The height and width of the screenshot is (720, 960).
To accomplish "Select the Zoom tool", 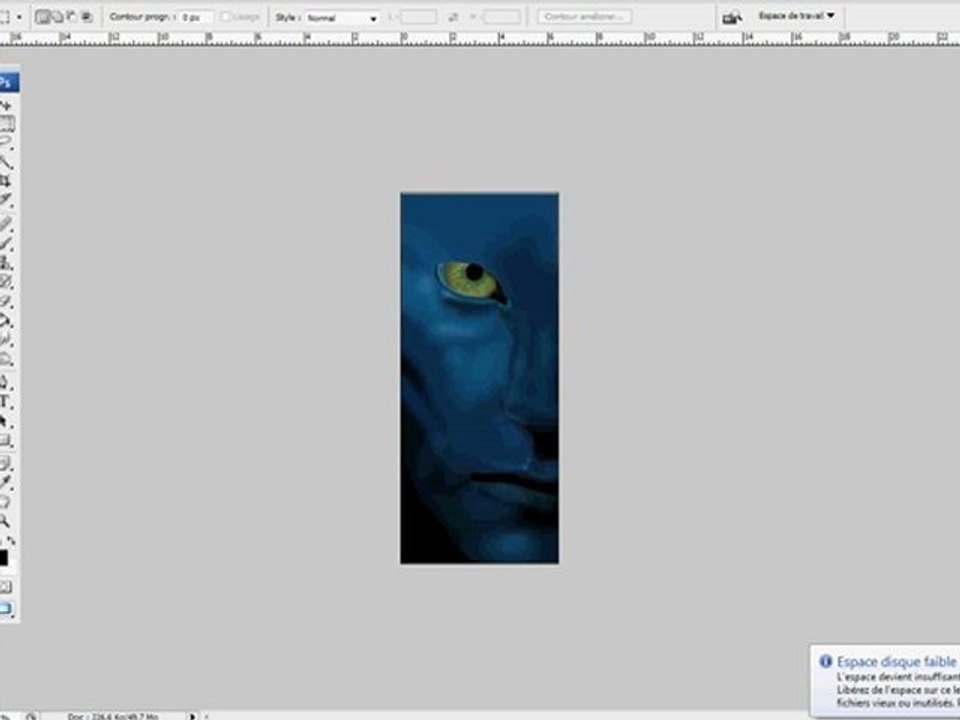I will click(x=6, y=521).
